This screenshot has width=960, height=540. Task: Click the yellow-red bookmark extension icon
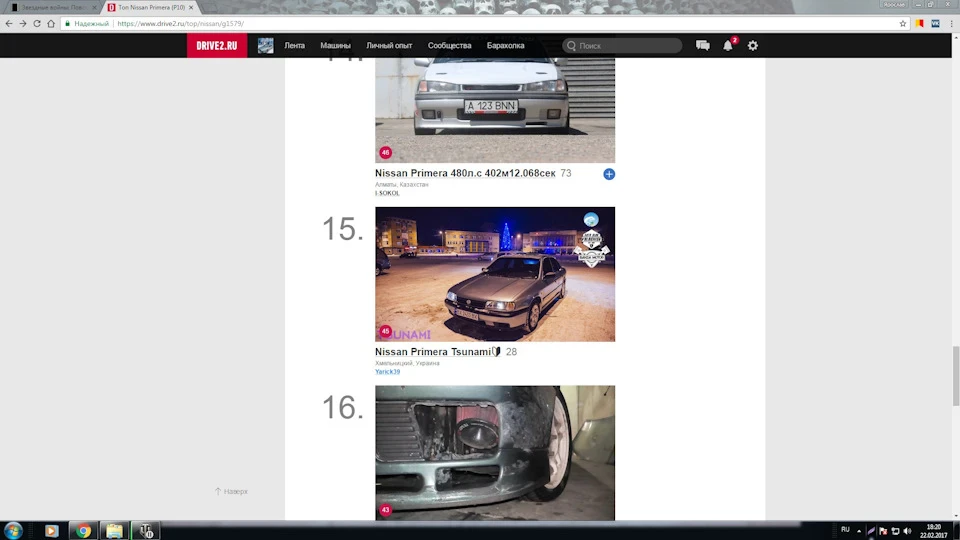point(919,23)
